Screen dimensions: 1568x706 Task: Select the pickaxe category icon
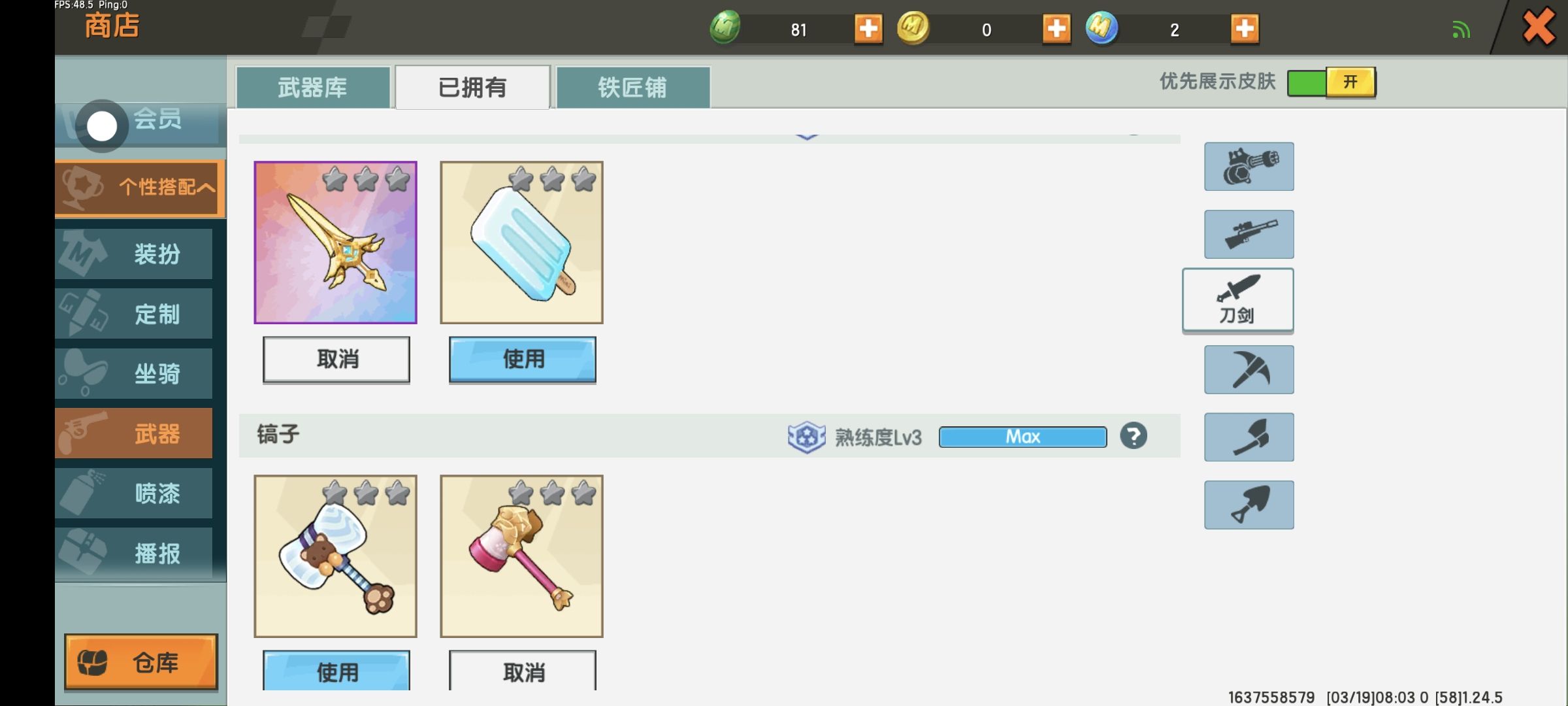coord(1249,369)
